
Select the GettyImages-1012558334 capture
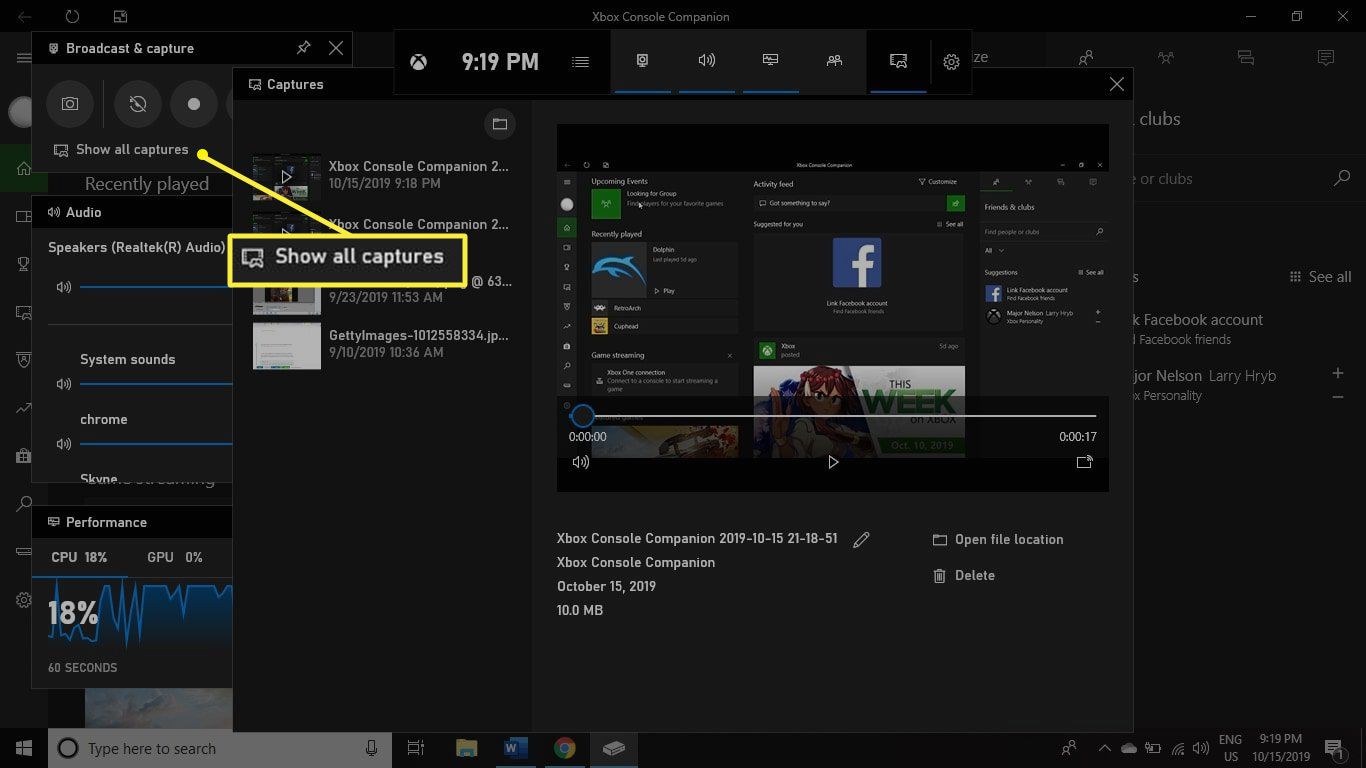[382, 345]
